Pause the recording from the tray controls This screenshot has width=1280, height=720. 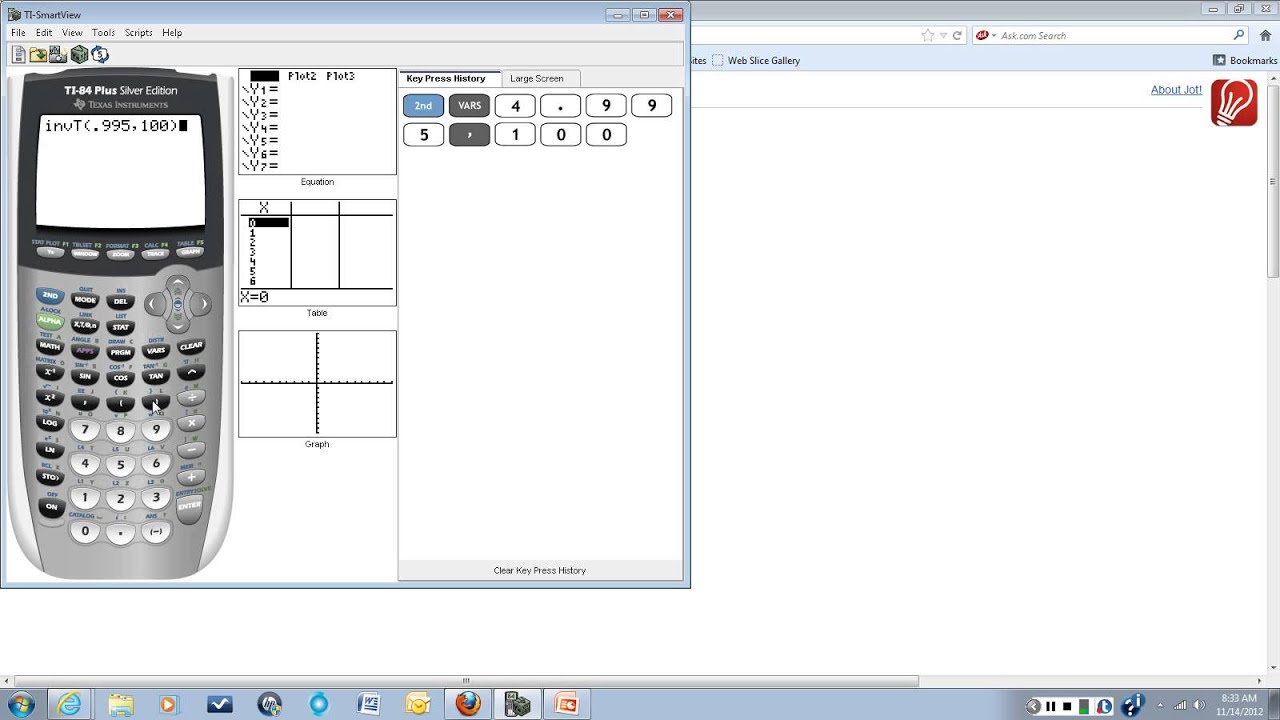pyautogui.click(x=1051, y=706)
